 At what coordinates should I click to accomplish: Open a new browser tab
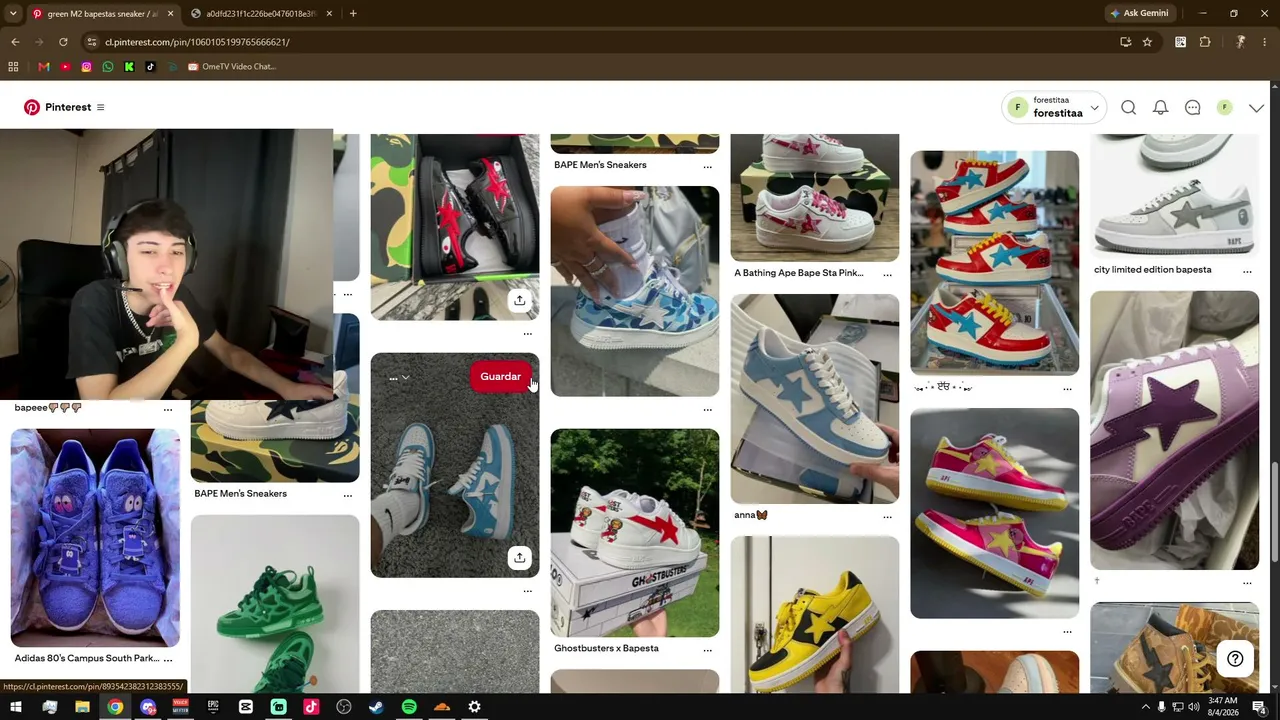[353, 14]
